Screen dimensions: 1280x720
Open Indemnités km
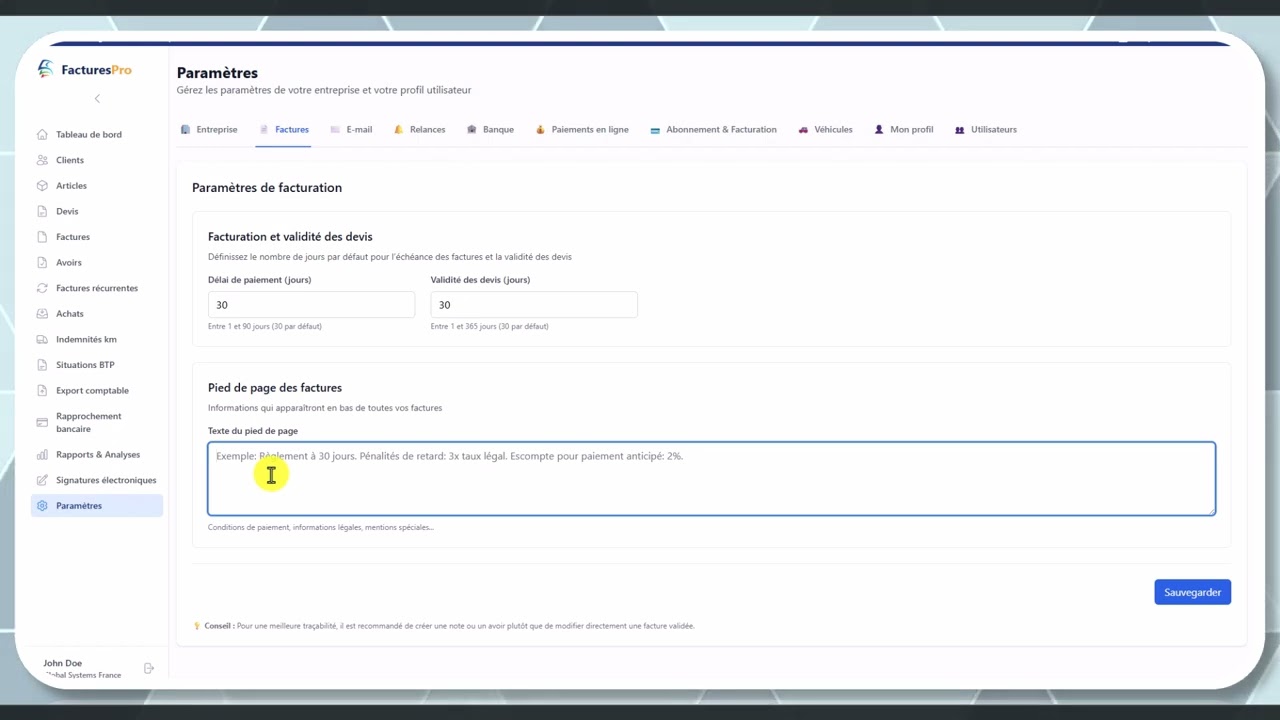(97, 339)
